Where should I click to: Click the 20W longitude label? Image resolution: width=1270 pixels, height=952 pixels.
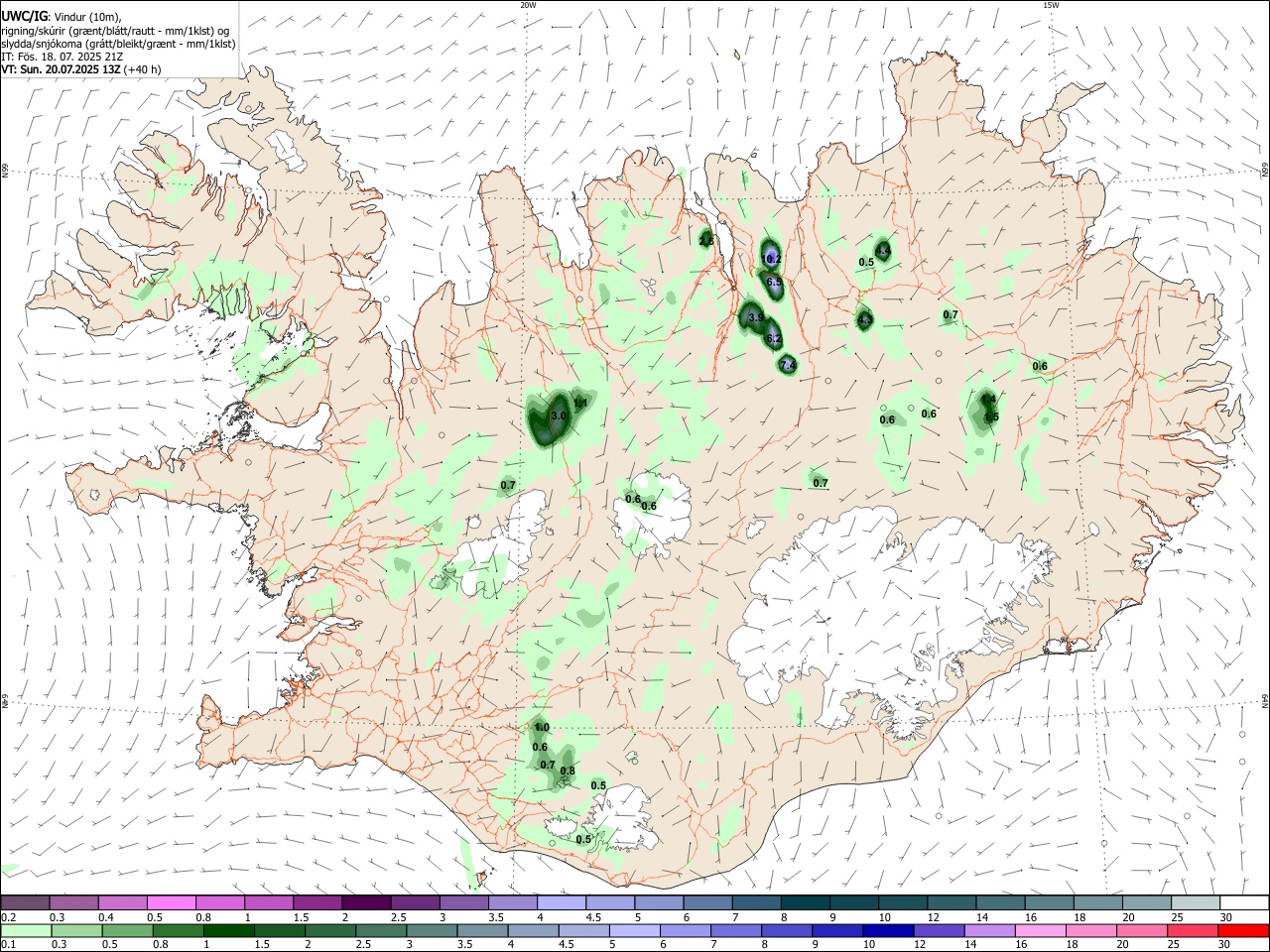[x=529, y=5]
